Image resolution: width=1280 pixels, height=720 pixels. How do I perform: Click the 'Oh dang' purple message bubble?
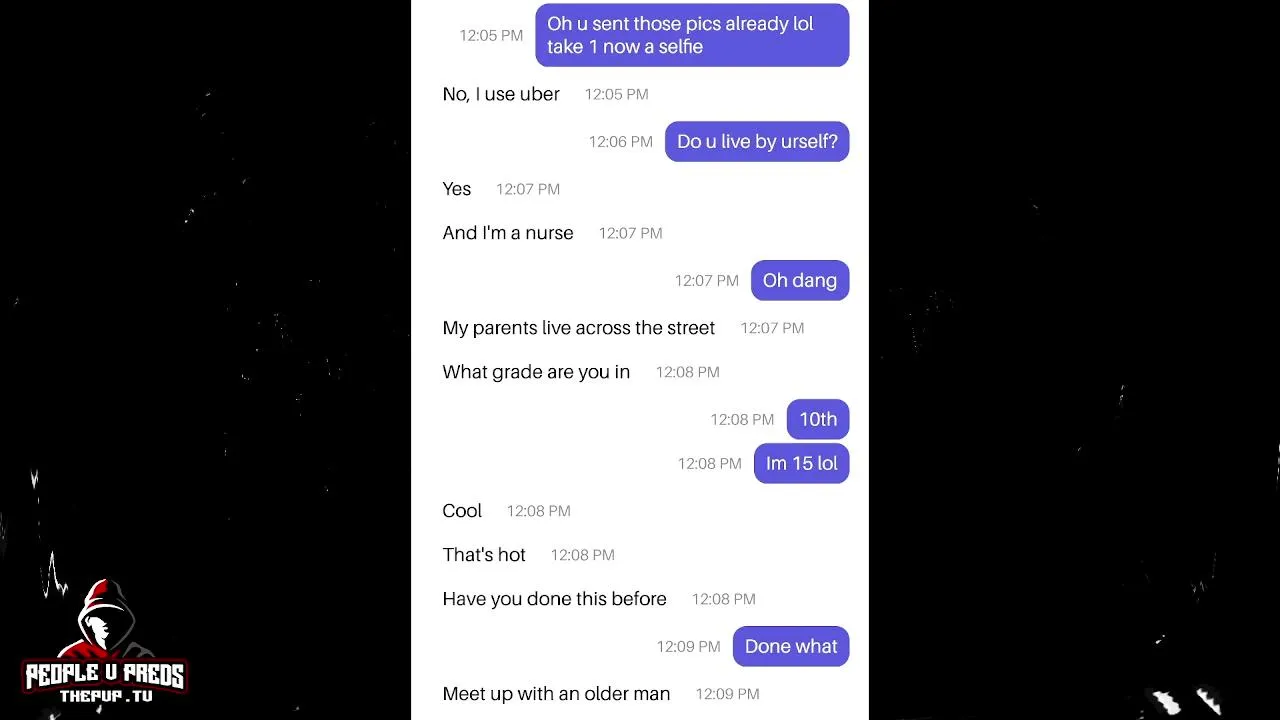(800, 281)
